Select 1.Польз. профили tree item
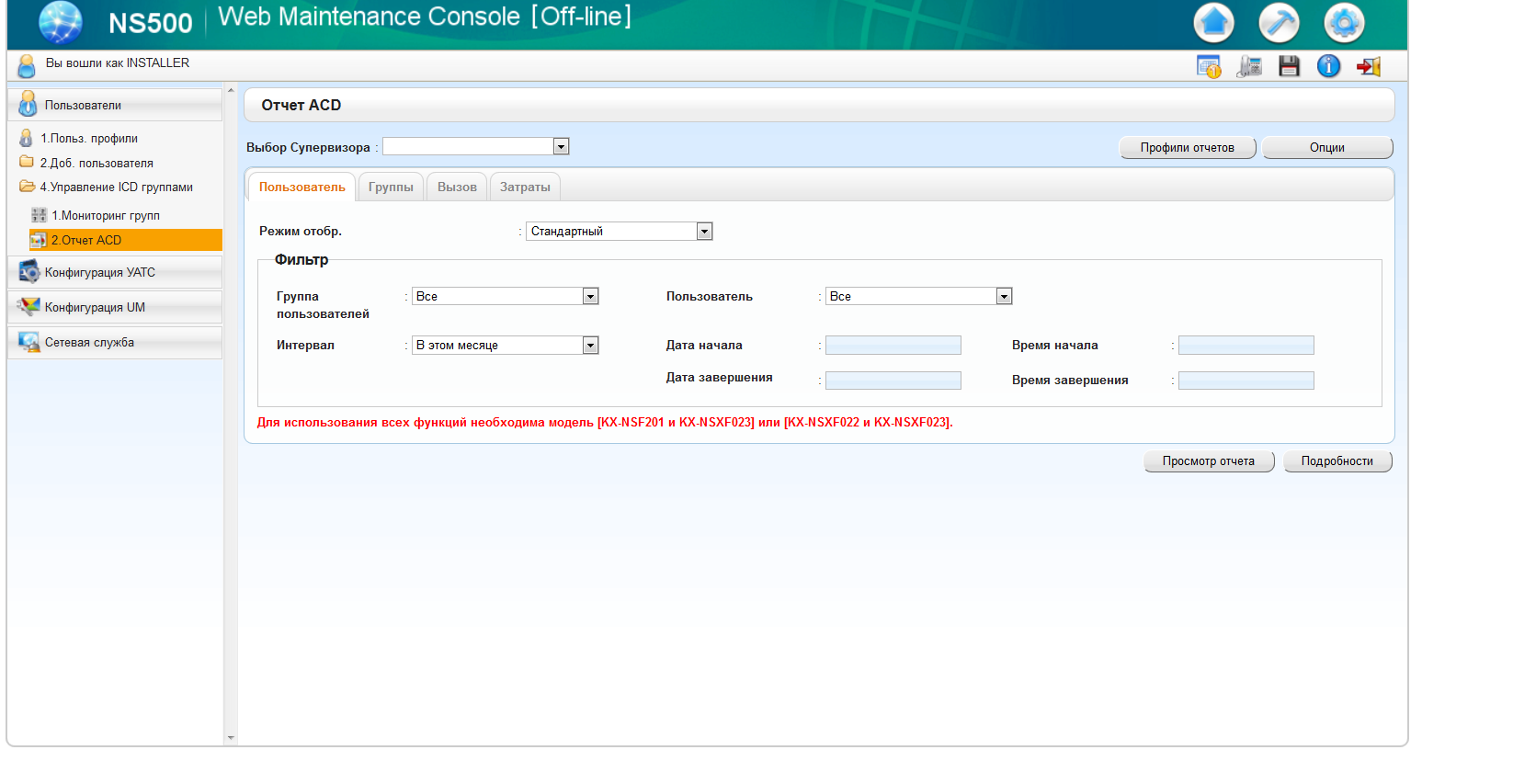The height and width of the screenshot is (784, 1513). tap(89, 139)
